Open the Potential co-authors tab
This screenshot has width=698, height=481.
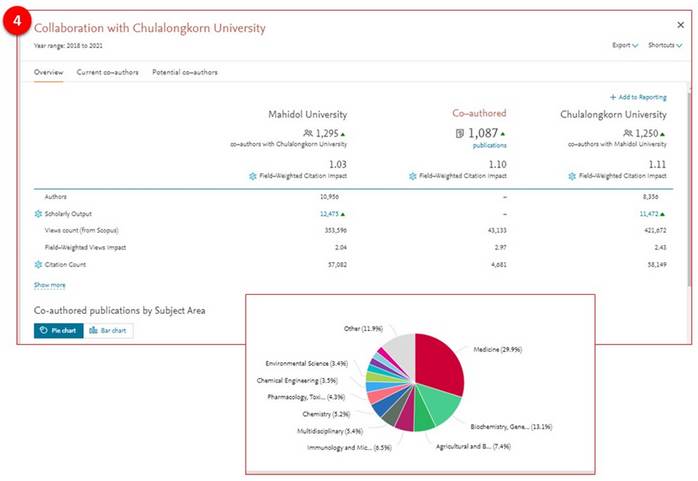(185, 73)
